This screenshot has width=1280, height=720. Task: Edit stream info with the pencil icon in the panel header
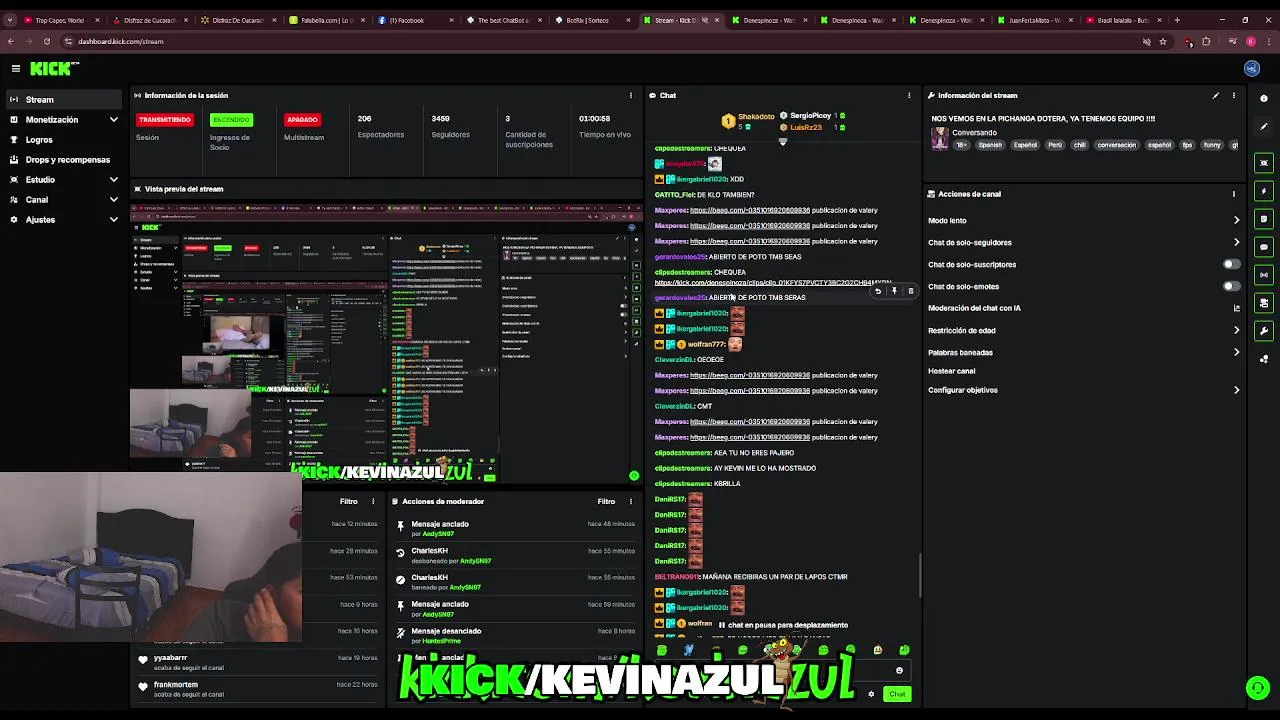coord(1216,96)
